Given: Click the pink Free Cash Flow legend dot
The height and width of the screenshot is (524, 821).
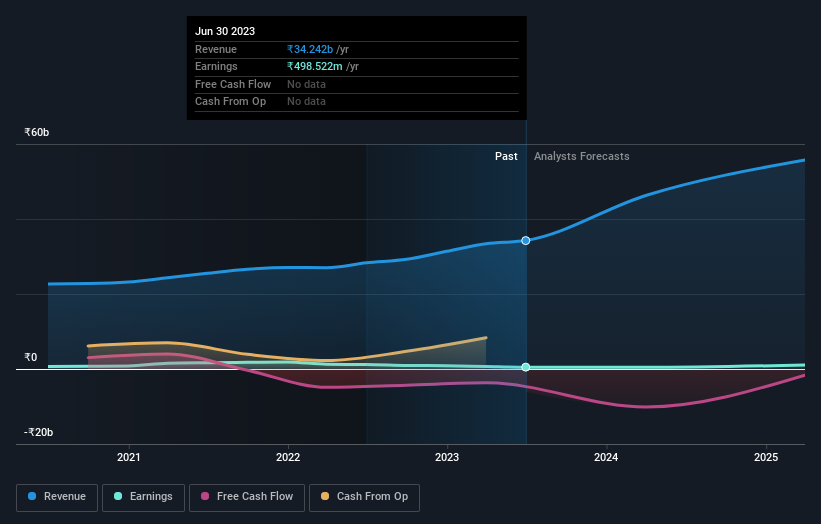Looking at the screenshot, I should (x=205, y=496).
